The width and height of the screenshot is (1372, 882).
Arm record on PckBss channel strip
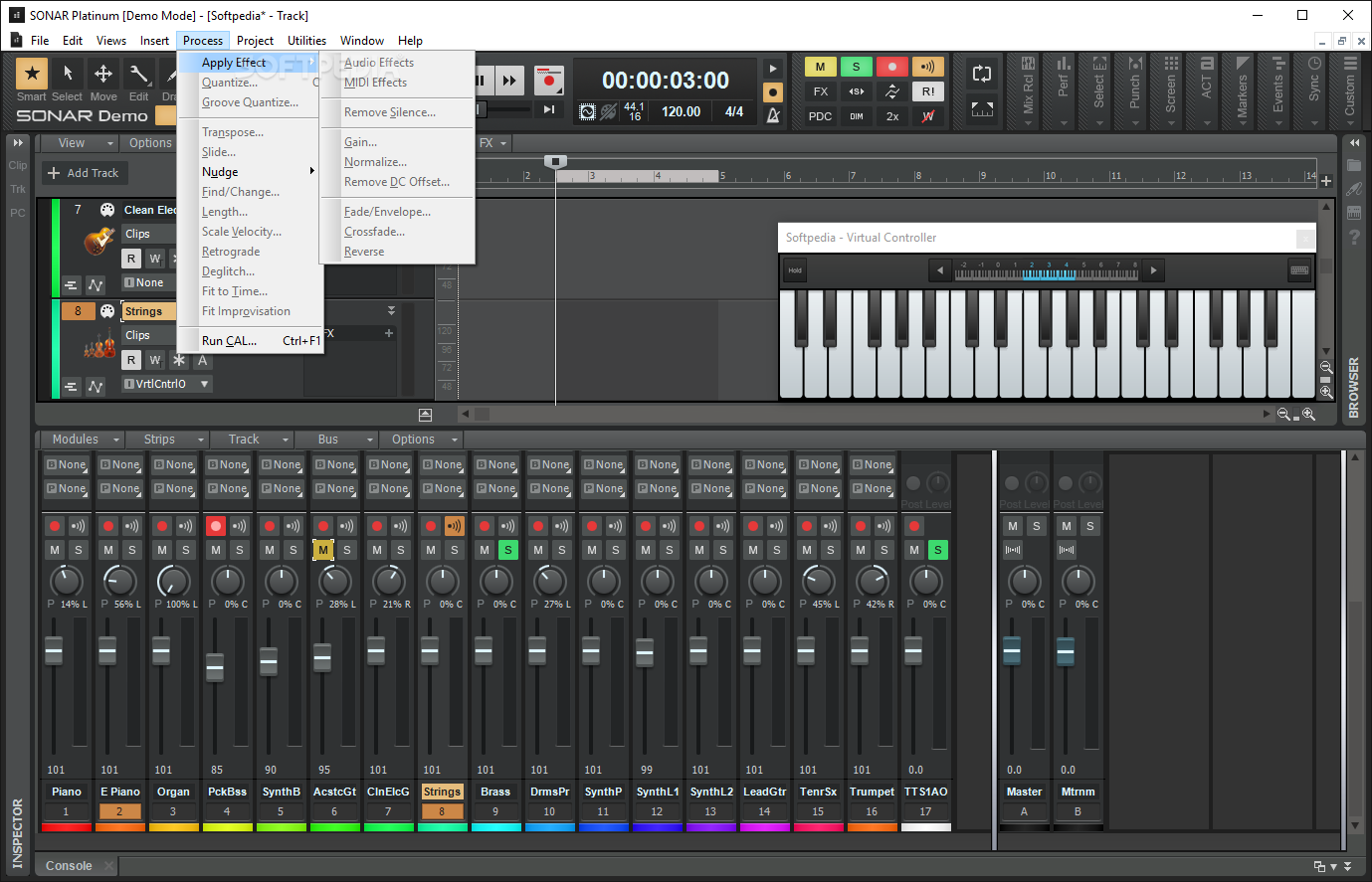216,525
